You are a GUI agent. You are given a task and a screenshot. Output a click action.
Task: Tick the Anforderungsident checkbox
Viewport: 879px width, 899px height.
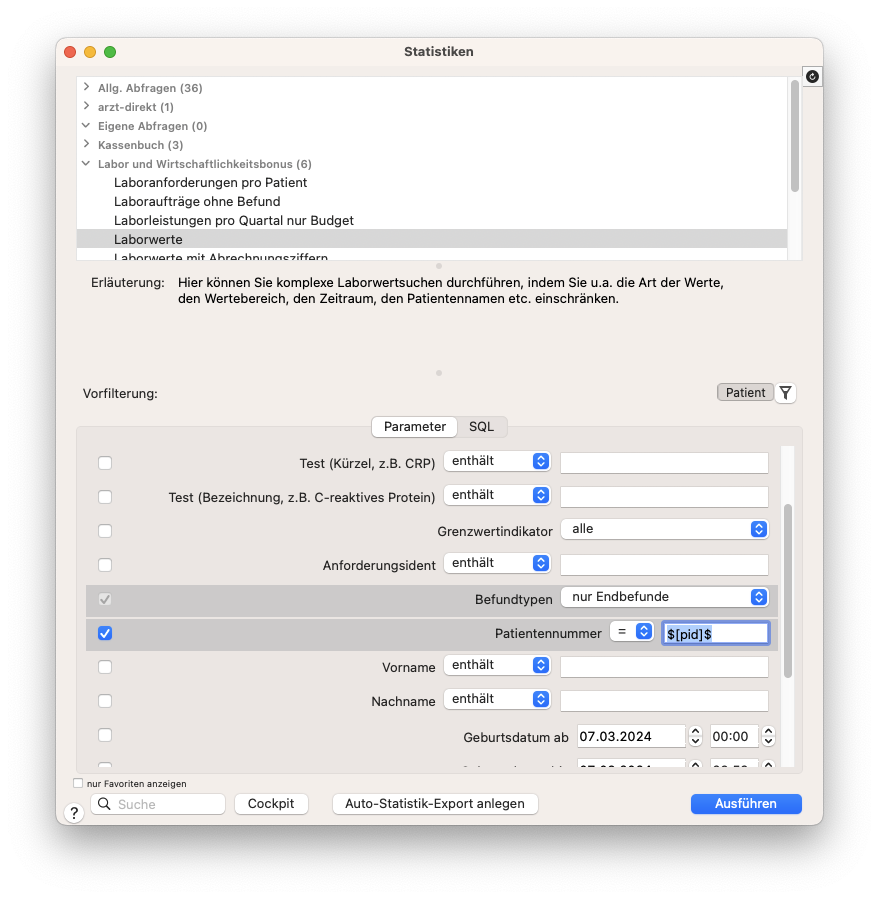tap(105, 565)
